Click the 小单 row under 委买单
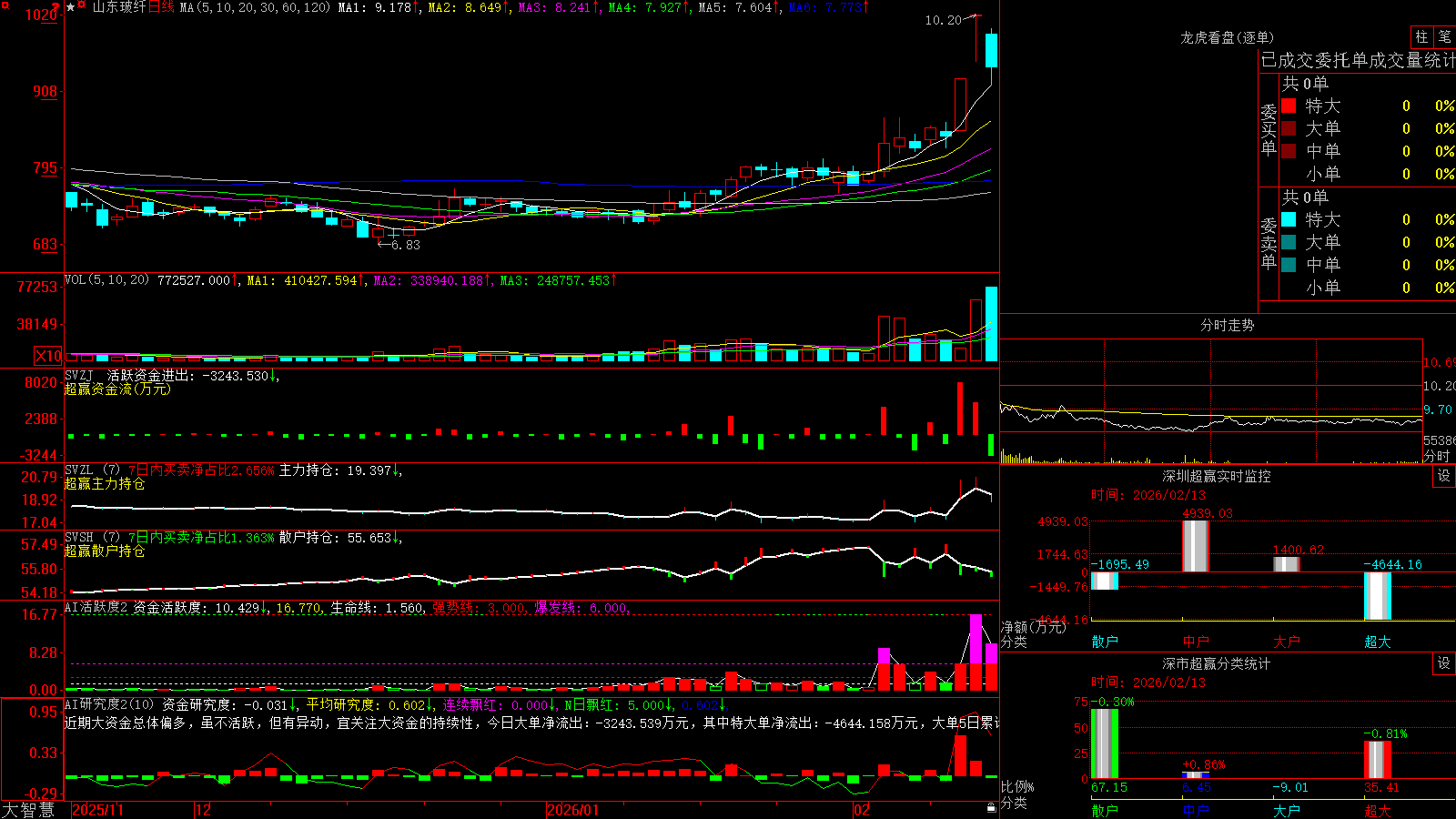 click(x=1368, y=174)
